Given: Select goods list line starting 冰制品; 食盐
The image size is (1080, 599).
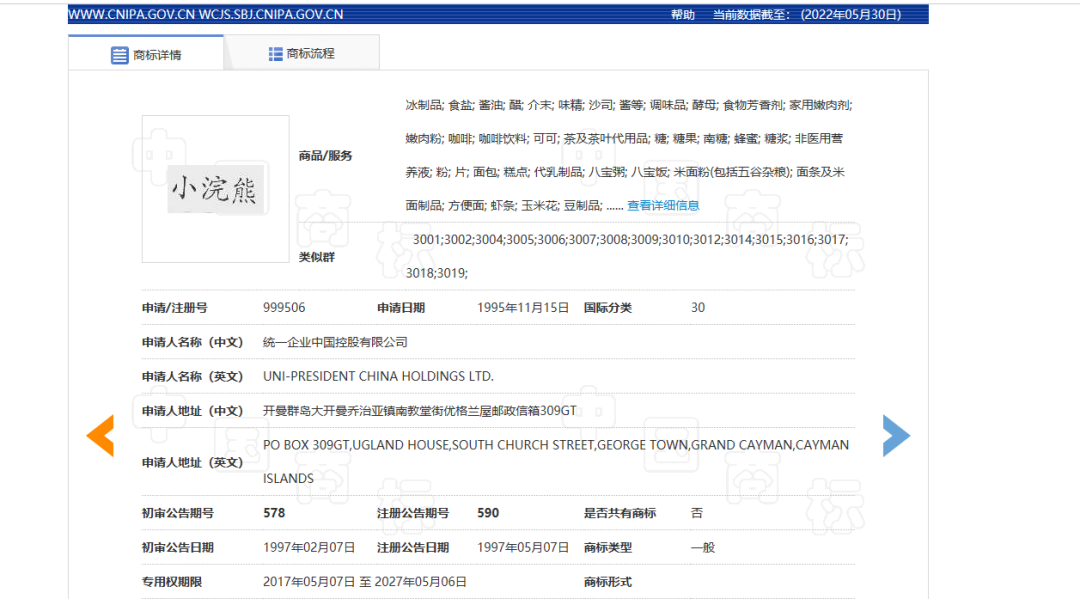Looking at the screenshot, I should [629, 105].
